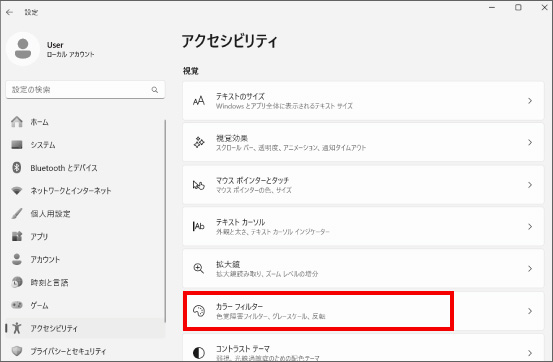Viewport: 553px width, 362px height.
Task: Open ホーム in the sidebar
Action: tap(85, 122)
